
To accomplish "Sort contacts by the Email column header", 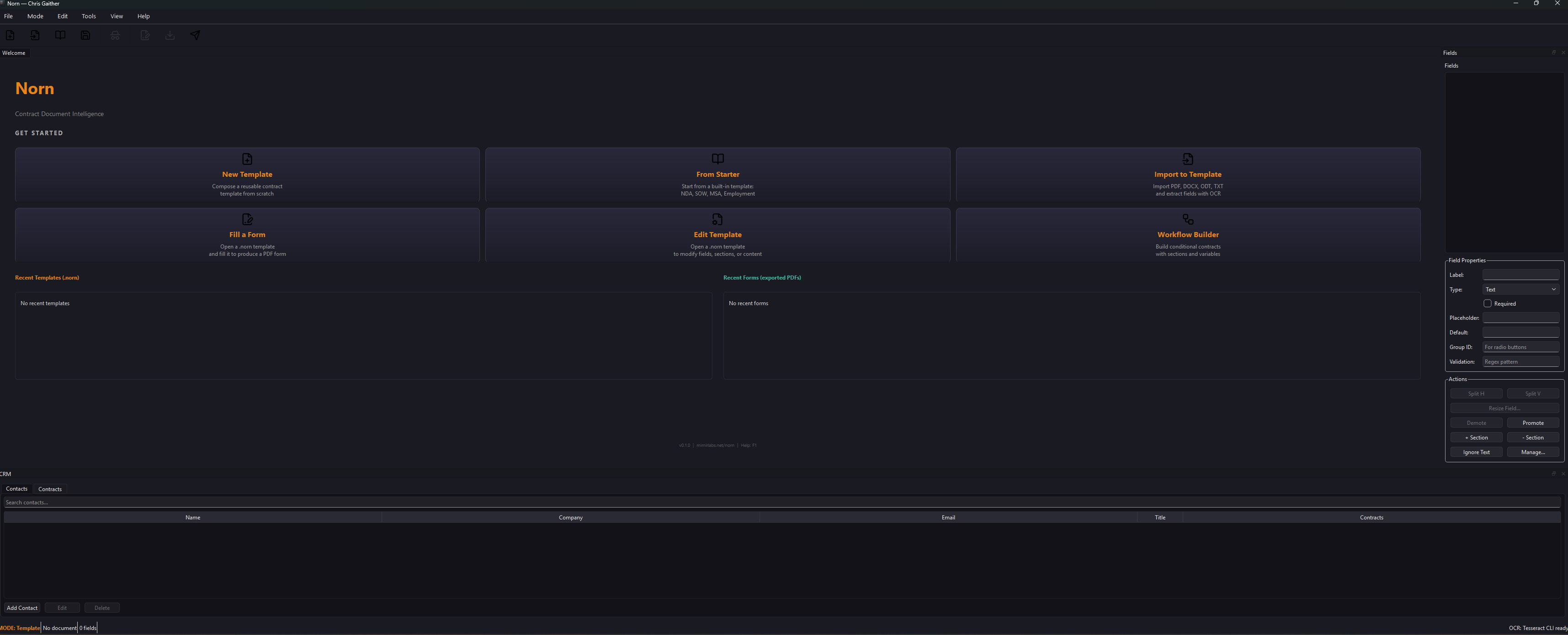I will [948, 518].
